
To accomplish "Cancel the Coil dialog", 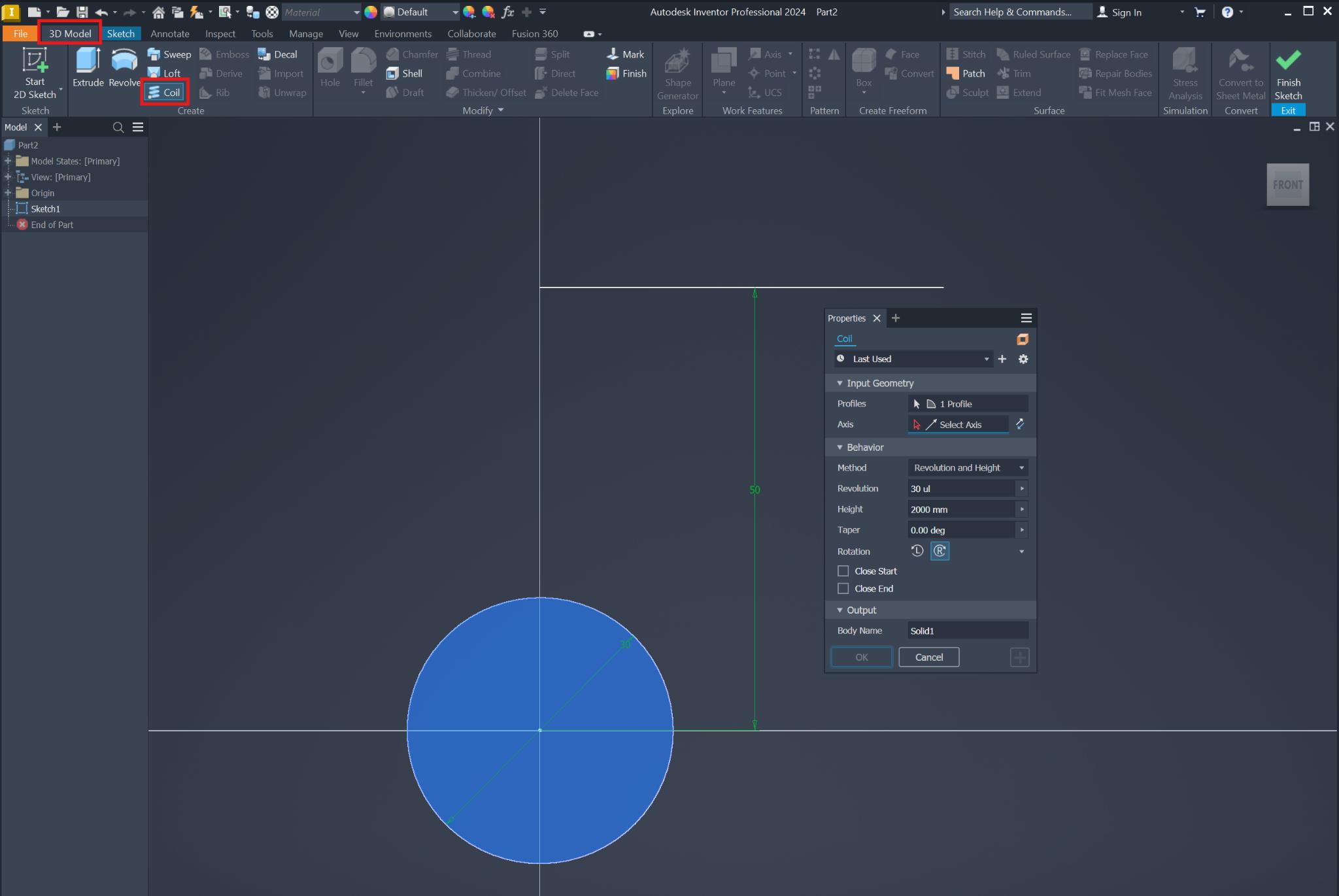I will 928,657.
